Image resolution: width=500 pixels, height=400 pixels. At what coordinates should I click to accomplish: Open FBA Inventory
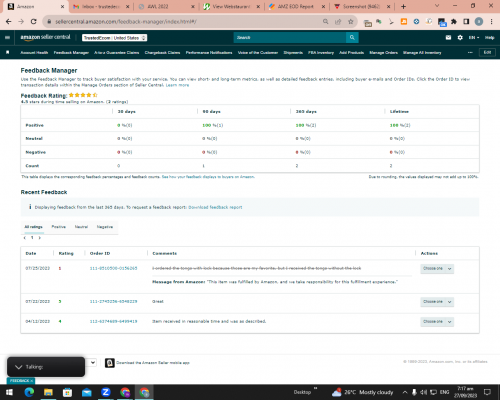pyautogui.click(x=321, y=53)
